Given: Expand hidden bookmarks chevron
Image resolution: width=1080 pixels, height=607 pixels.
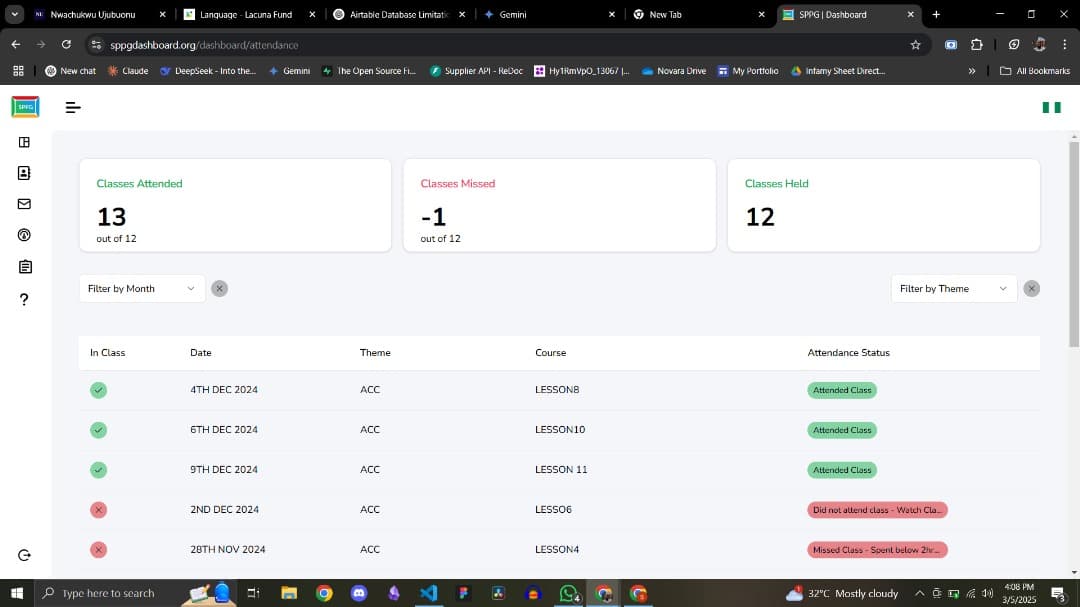Looking at the screenshot, I should click(x=972, y=71).
